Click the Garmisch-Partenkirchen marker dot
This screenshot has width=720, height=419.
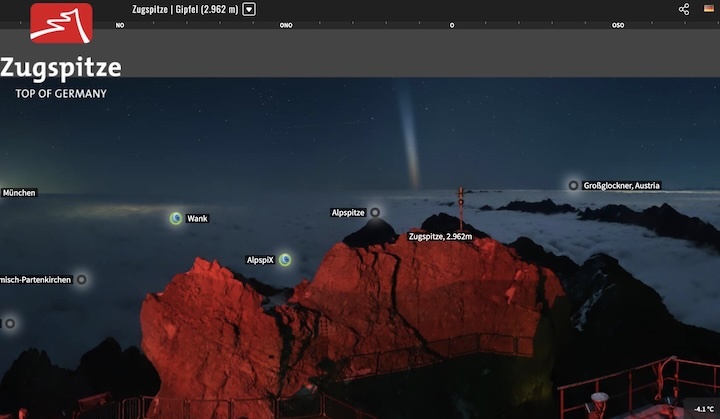[82, 280]
